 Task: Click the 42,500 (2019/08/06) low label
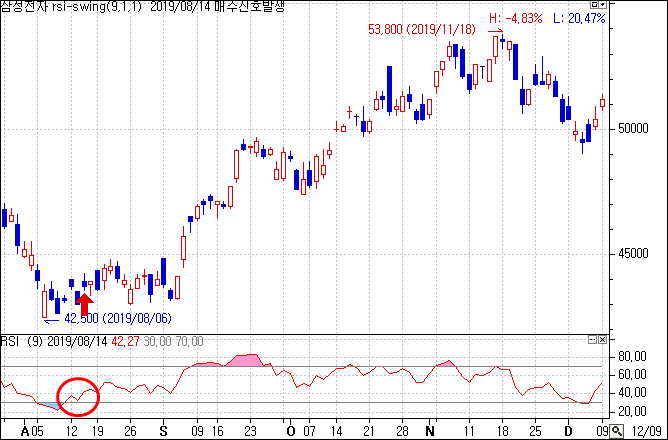118,318
